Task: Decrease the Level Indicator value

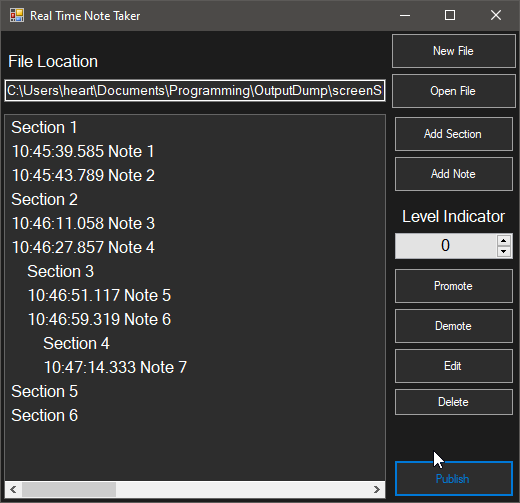Action: point(504,251)
